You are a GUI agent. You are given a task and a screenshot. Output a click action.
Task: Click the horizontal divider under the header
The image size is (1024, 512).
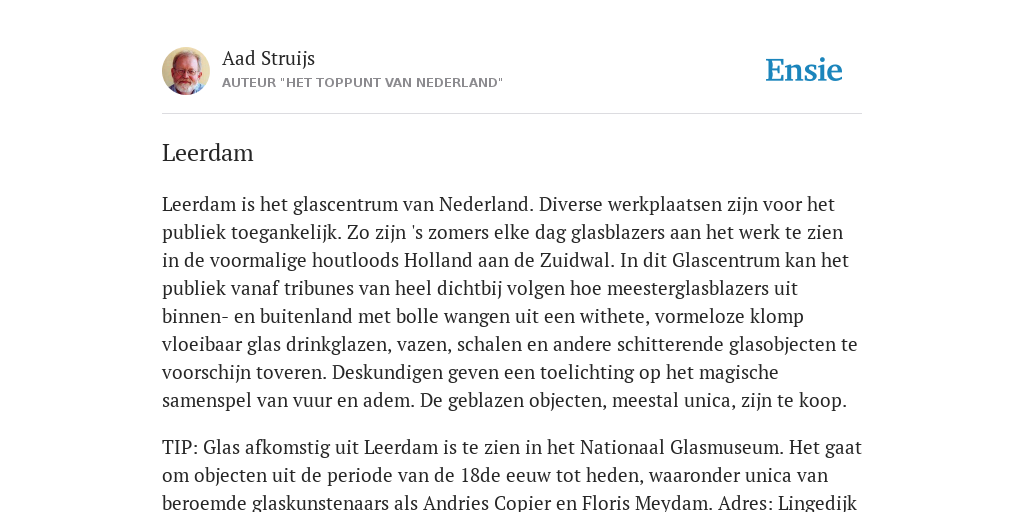coord(512,114)
